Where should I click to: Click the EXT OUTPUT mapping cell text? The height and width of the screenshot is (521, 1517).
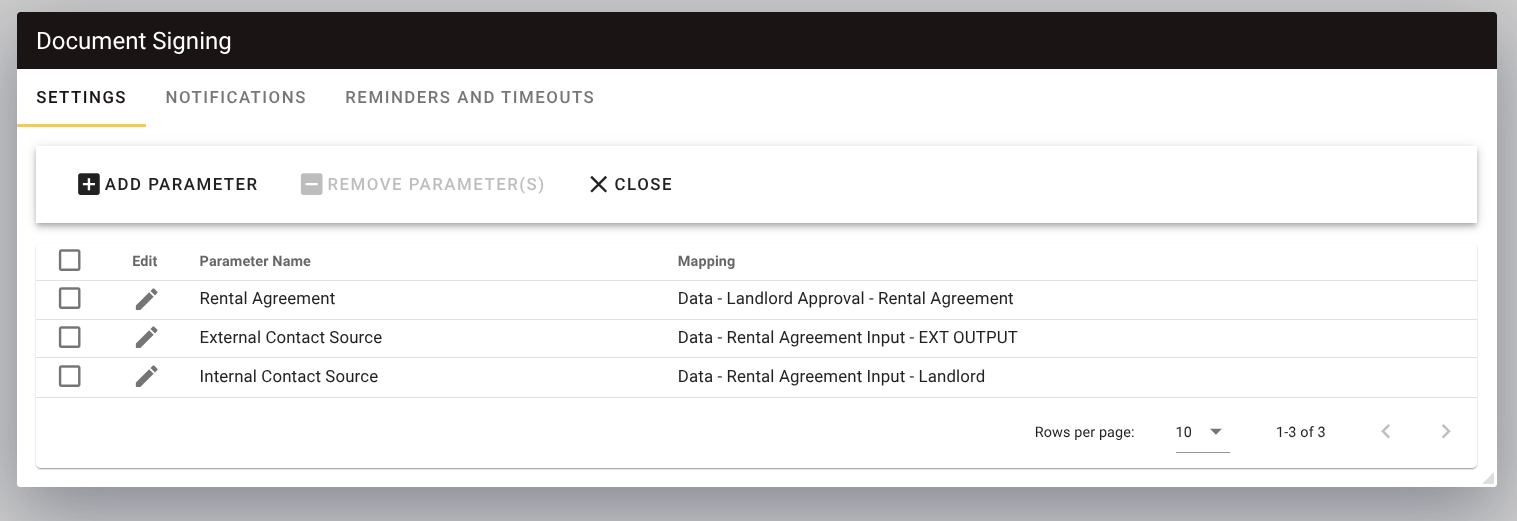847,338
